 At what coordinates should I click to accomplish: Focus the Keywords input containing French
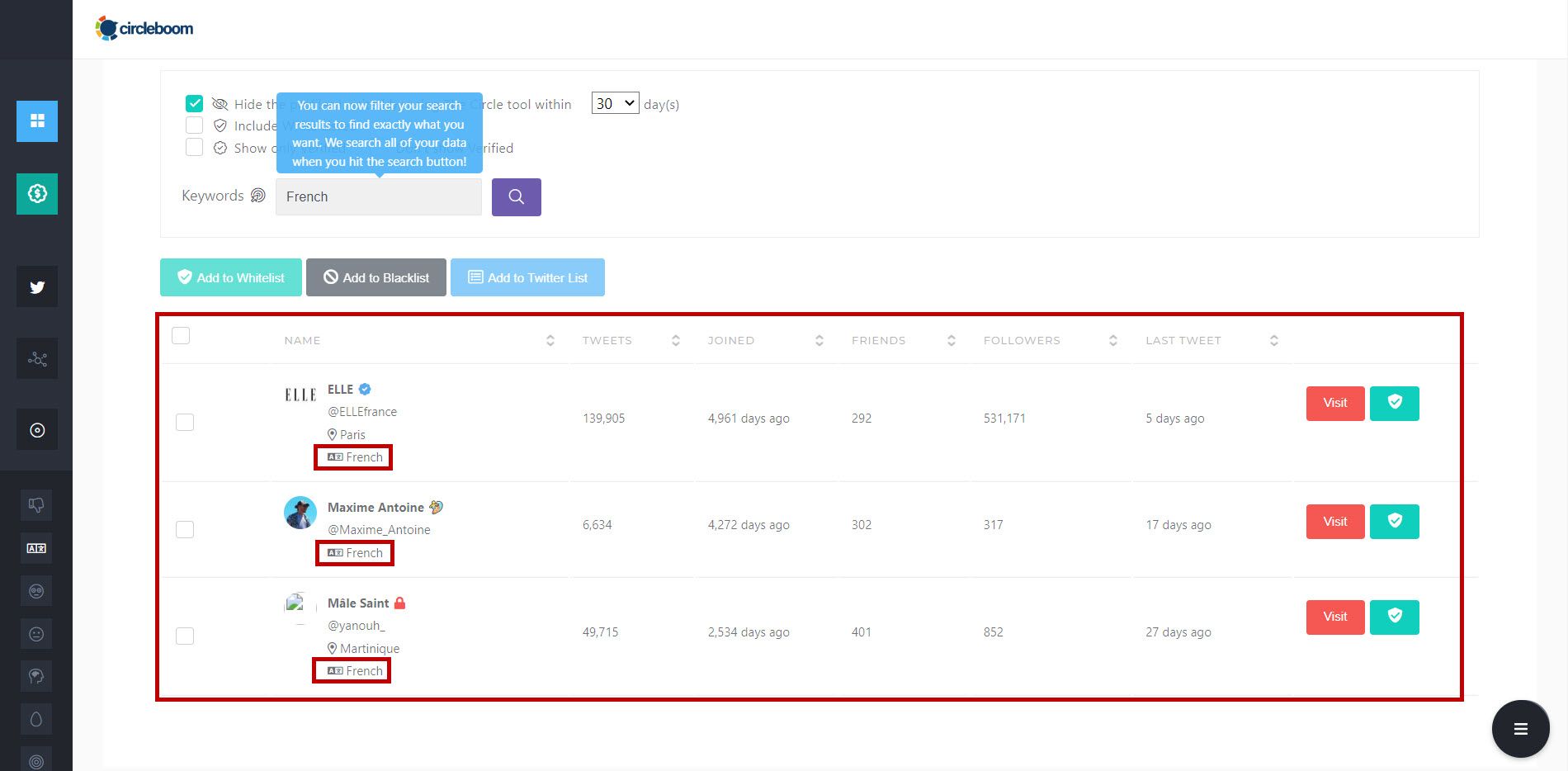point(379,196)
